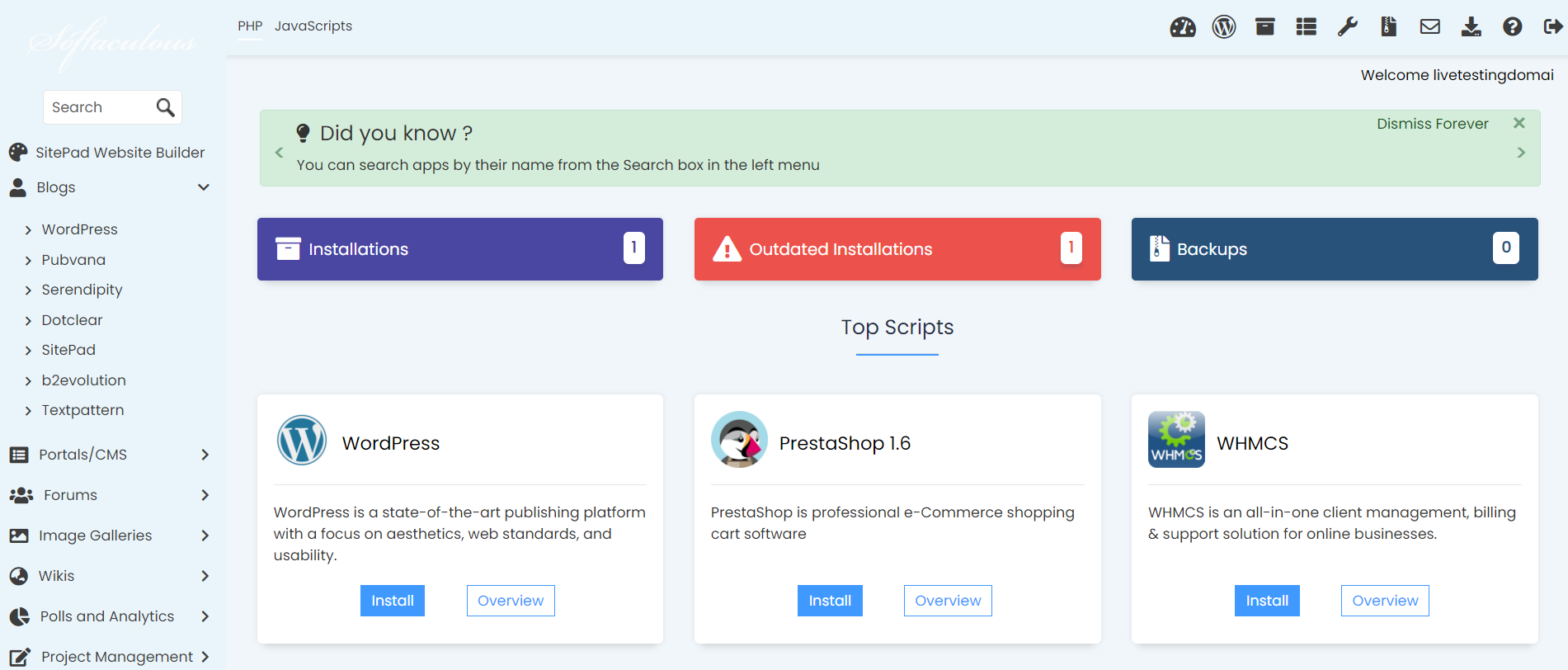Expand the Wikis category arrow

[x=205, y=576]
